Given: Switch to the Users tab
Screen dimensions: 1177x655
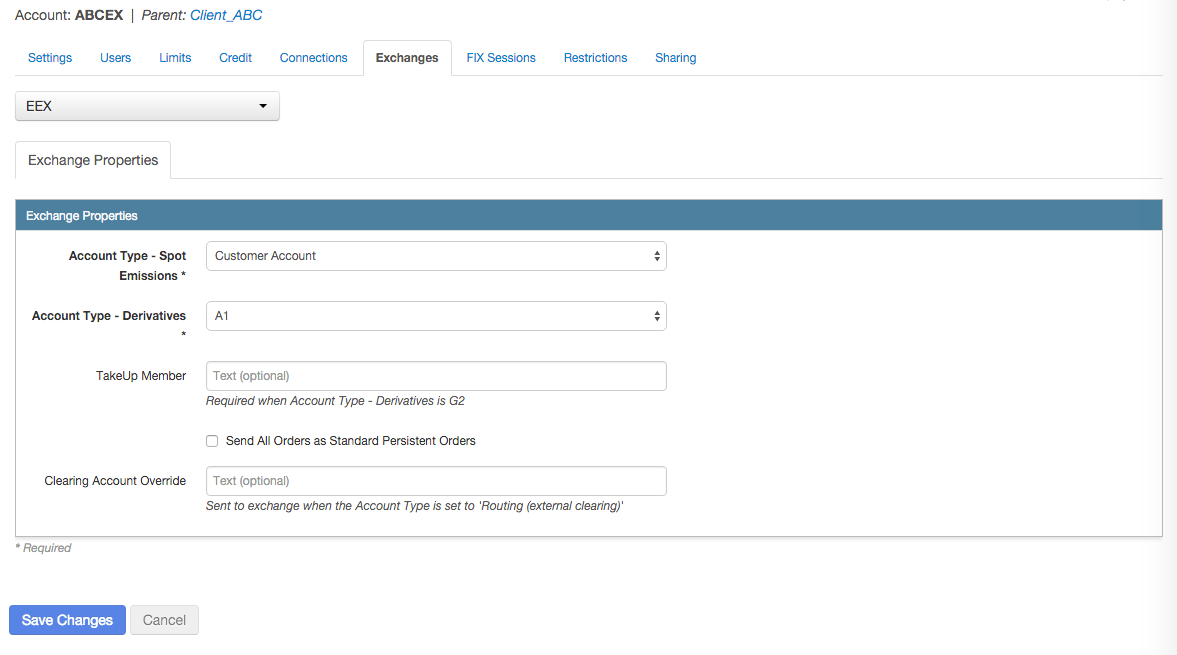Looking at the screenshot, I should (116, 58).
